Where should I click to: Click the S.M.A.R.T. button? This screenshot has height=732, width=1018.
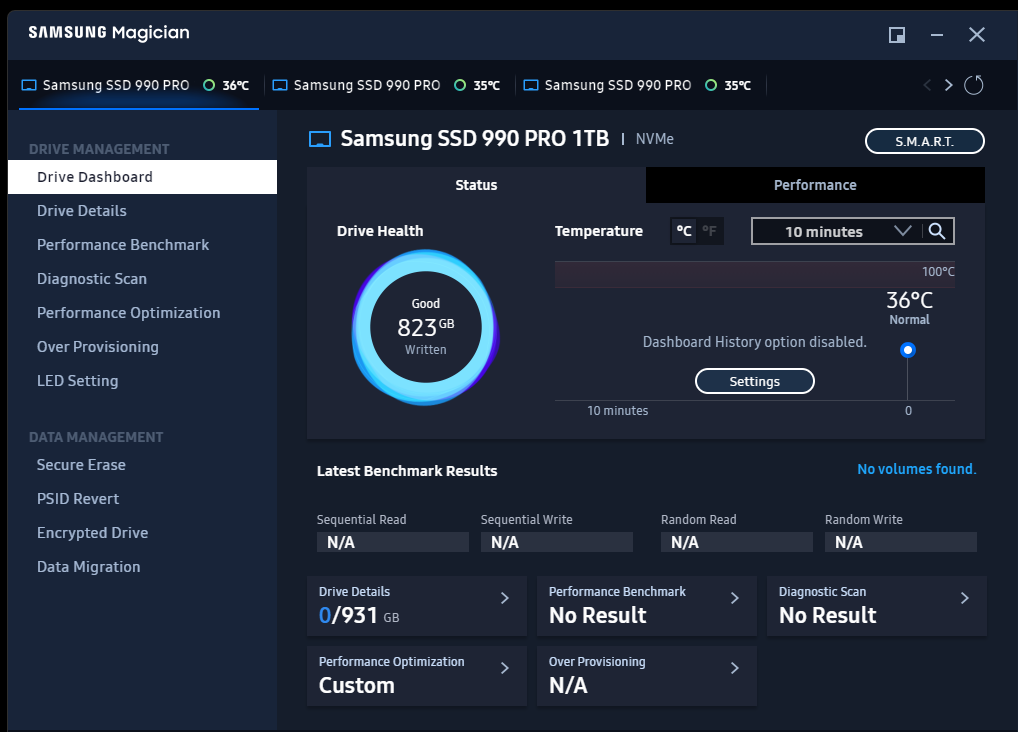click(x=925, y=141)
